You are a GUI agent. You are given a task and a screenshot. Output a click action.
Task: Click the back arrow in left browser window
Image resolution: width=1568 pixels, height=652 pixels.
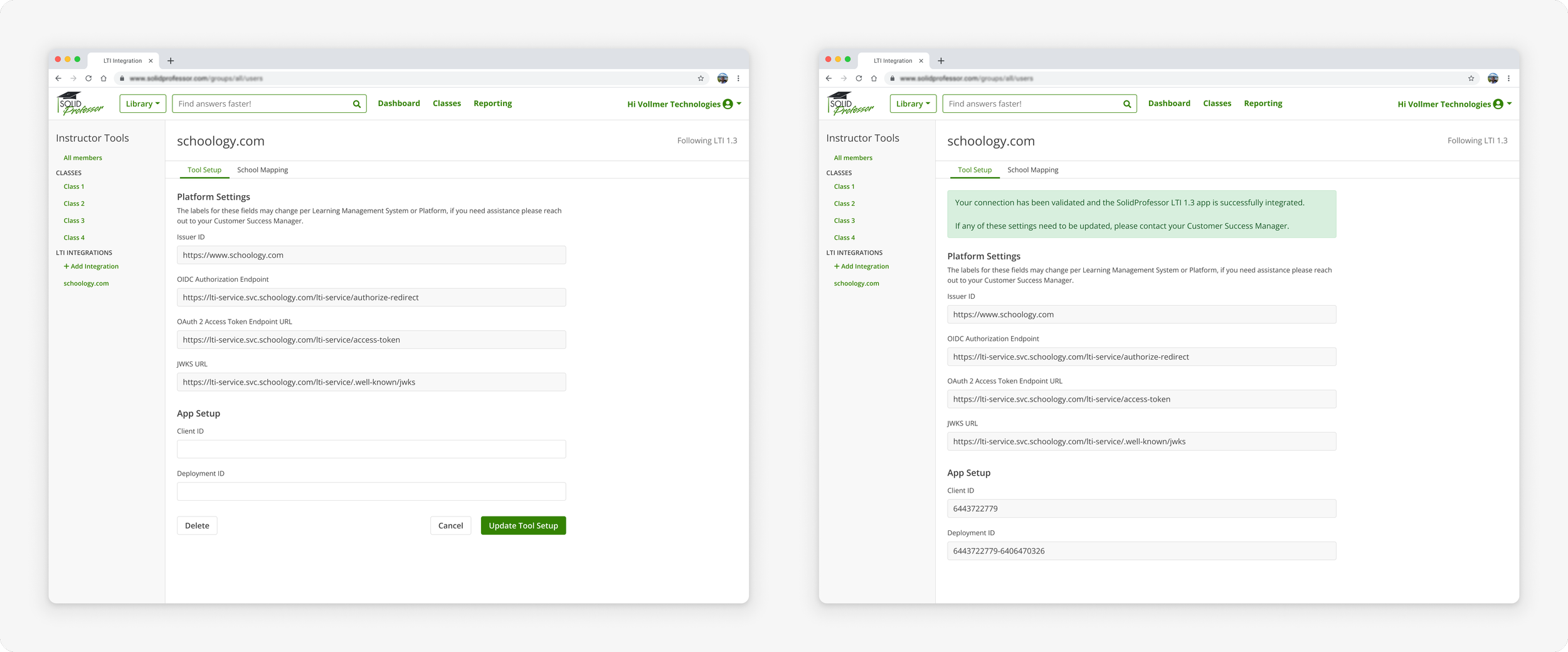coord(58,78)
